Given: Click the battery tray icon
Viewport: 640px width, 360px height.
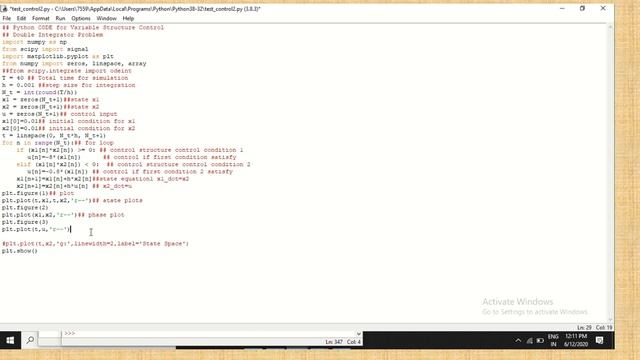Looking at the screenshot, I should tap(540, 340).
